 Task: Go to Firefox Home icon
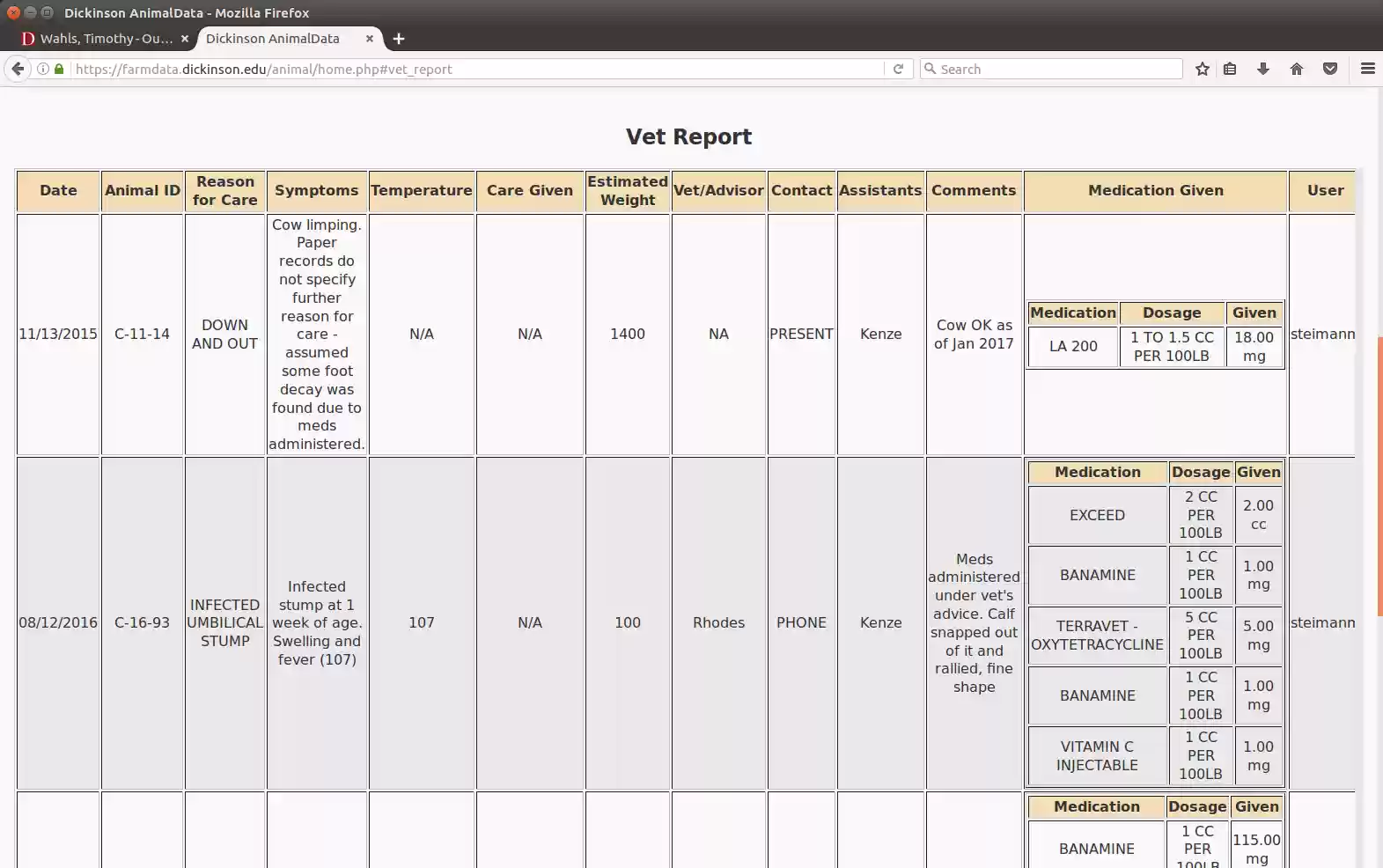[1297, 69]
